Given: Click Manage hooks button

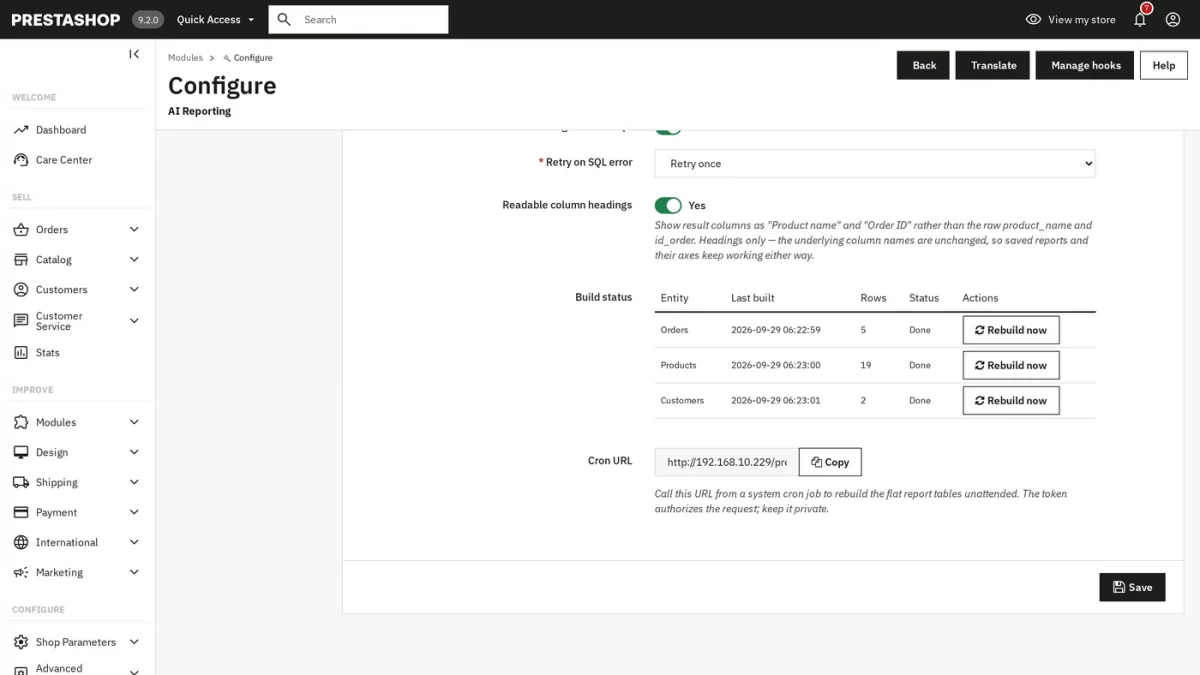Looking at the screenshot, I should pos(1085,65).
